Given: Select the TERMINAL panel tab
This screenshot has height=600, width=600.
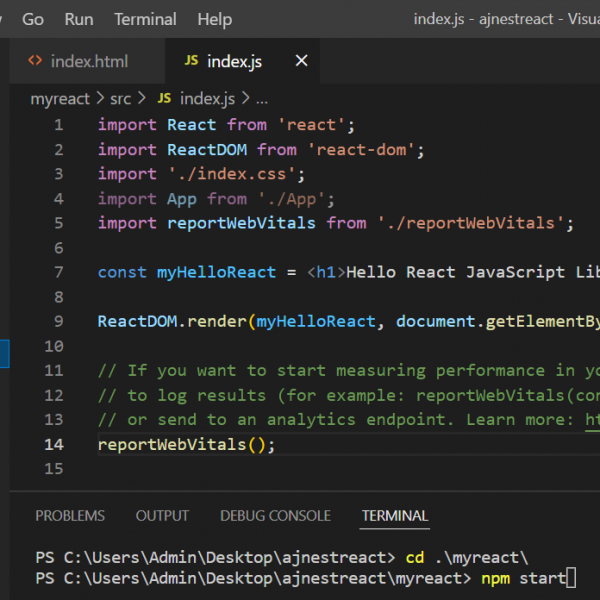Looking at the screenshot, I should pyautogui.click(x=394, y=516).
